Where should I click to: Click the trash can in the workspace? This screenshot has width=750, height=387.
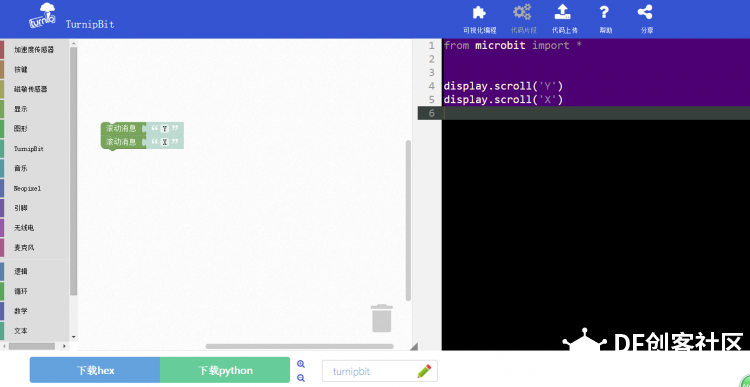click(x=382, y=318)
